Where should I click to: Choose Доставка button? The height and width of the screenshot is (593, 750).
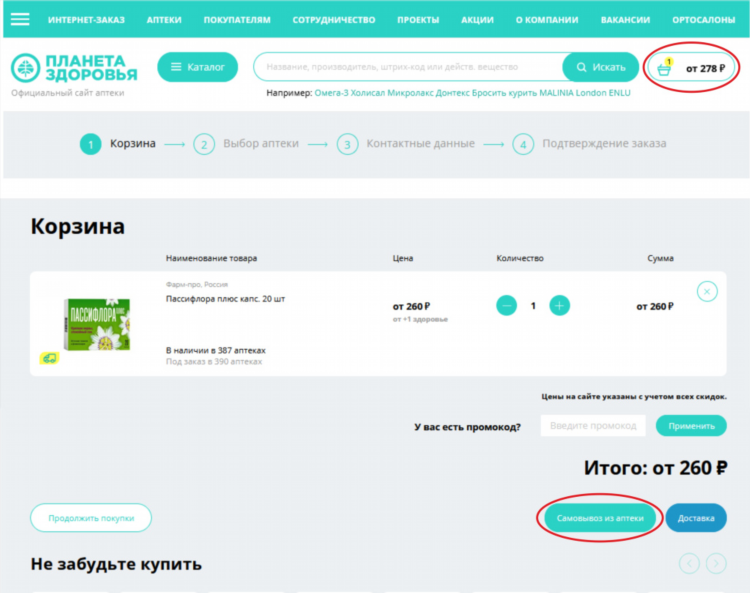[696, 518]
